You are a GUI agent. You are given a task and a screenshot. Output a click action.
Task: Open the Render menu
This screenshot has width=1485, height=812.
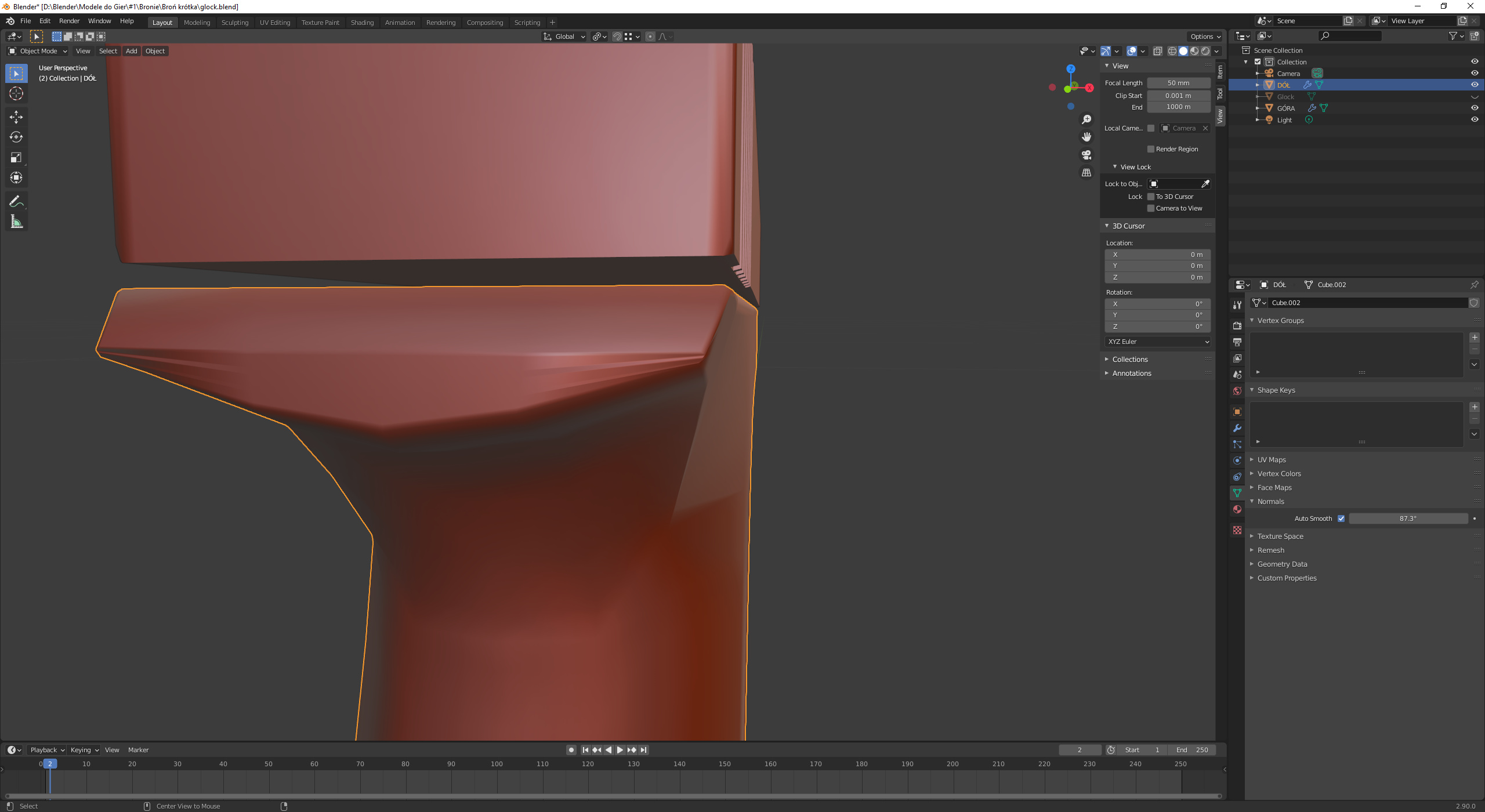69,21
